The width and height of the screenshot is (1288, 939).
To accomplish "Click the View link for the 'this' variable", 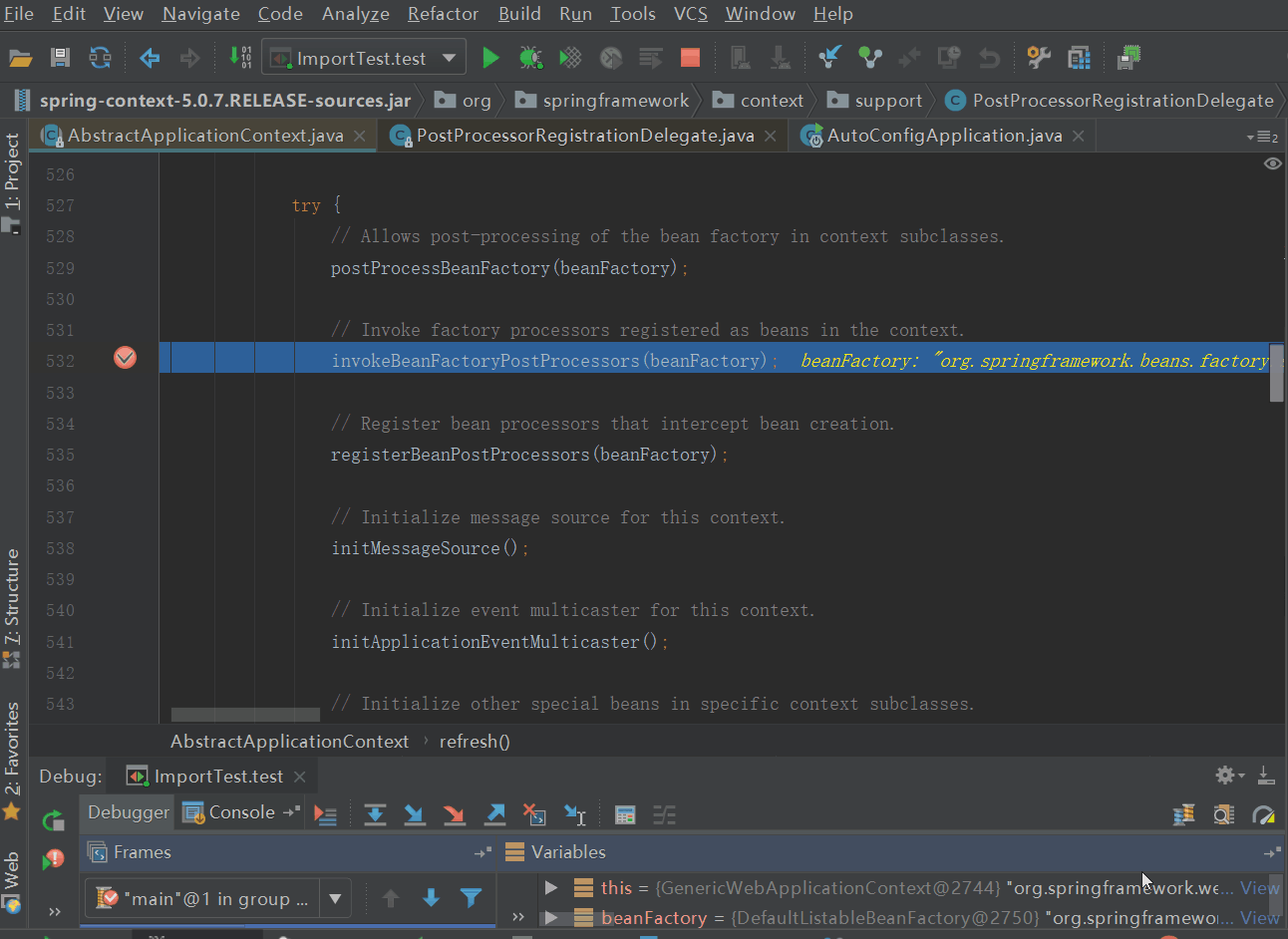I will 1260,888.
